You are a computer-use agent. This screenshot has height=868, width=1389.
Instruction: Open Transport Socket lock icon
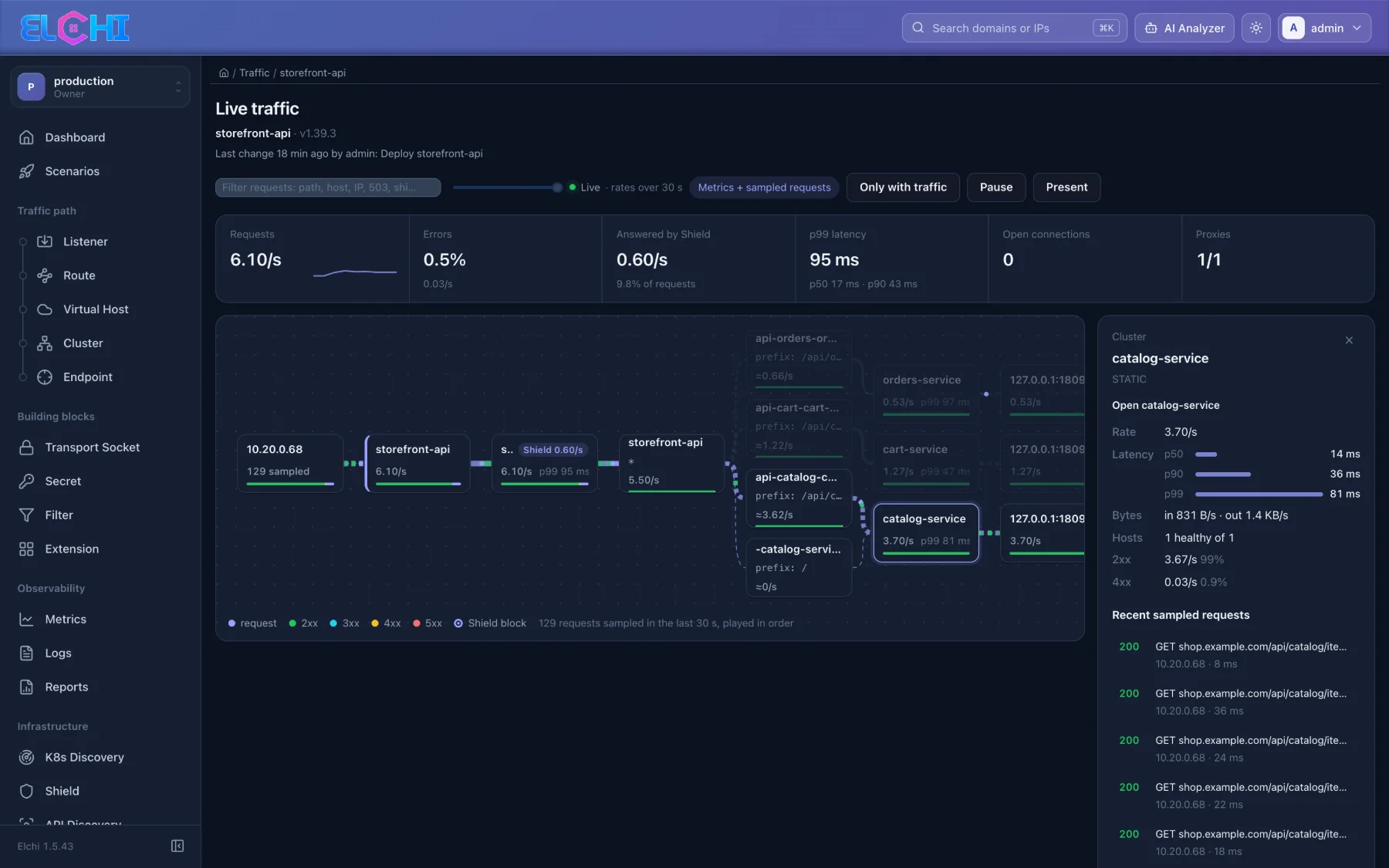26,448
